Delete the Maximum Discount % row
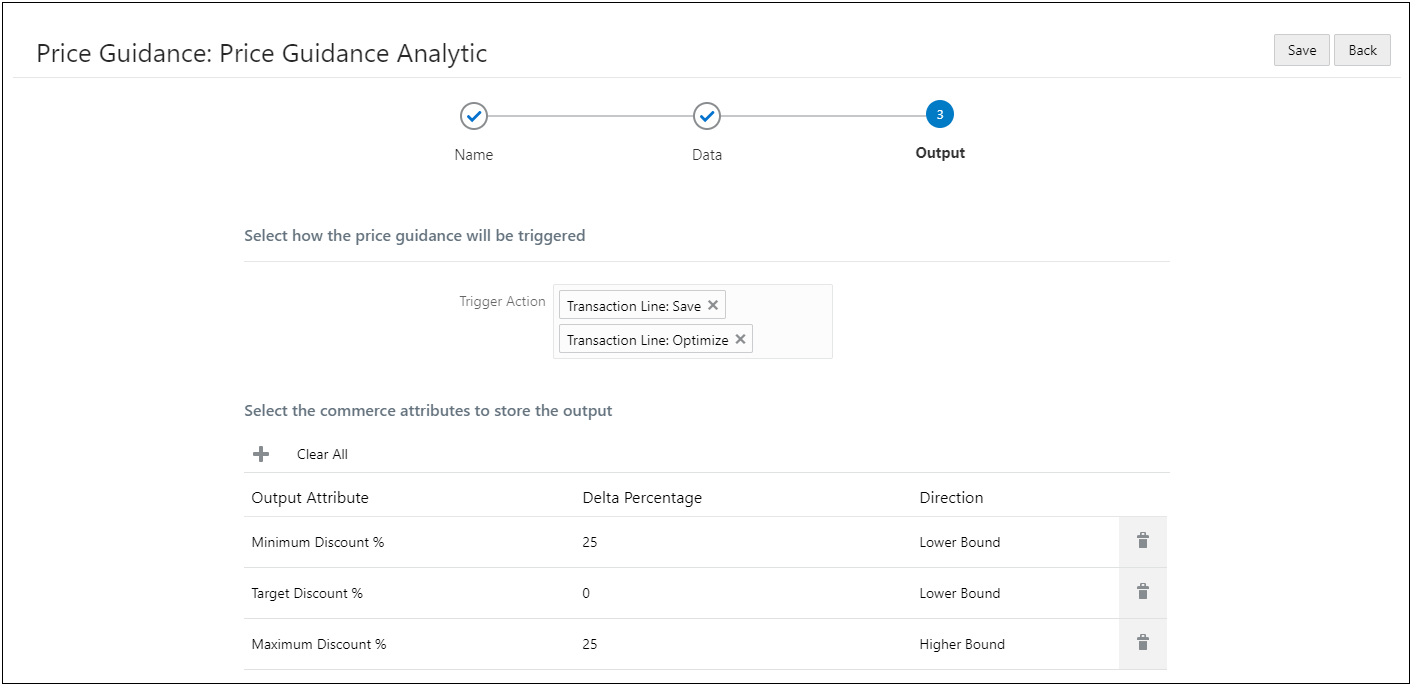Screen dimensions: 1412x686 point(1142,643)
